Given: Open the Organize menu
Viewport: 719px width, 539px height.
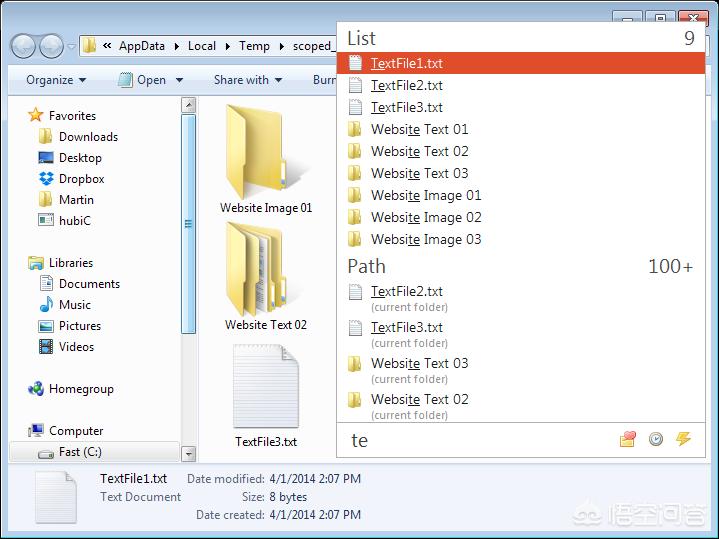Looking at the screenshot, I should point(56,80).
